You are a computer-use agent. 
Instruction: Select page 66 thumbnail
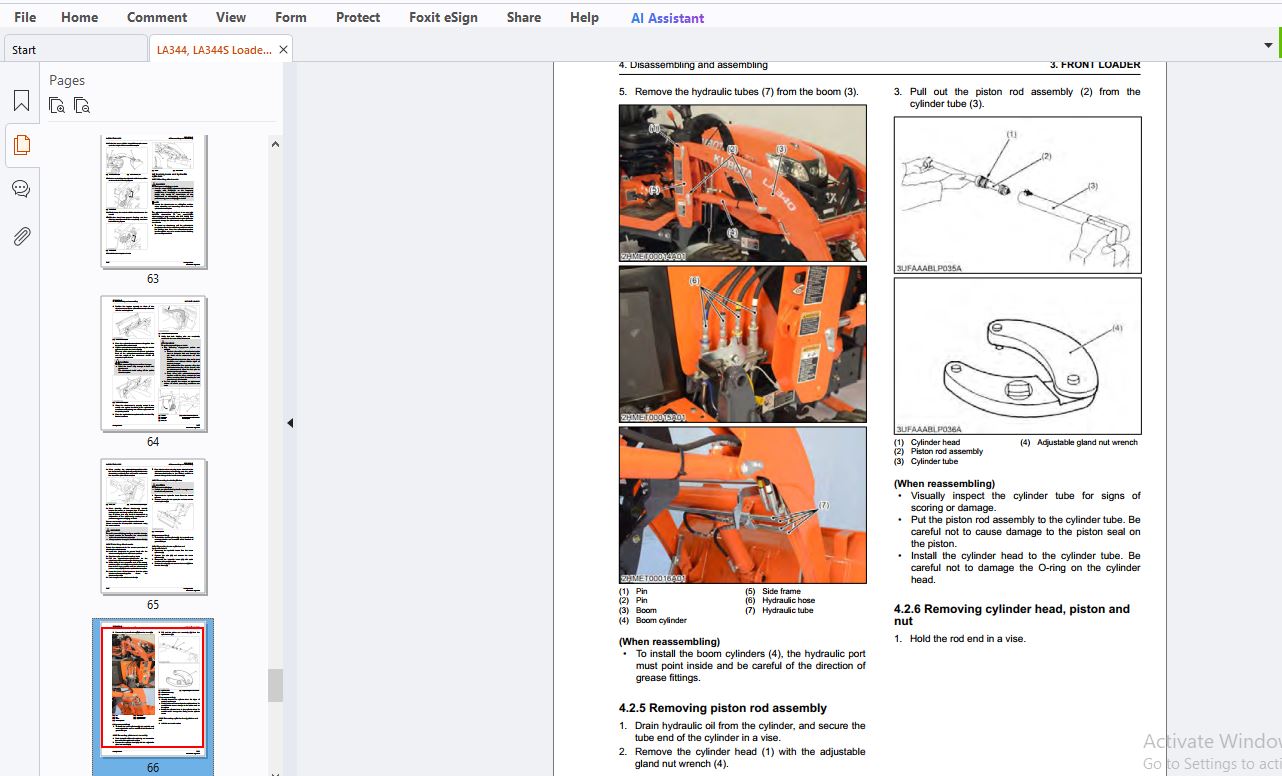pyautogui.click(x=153, y=690)
